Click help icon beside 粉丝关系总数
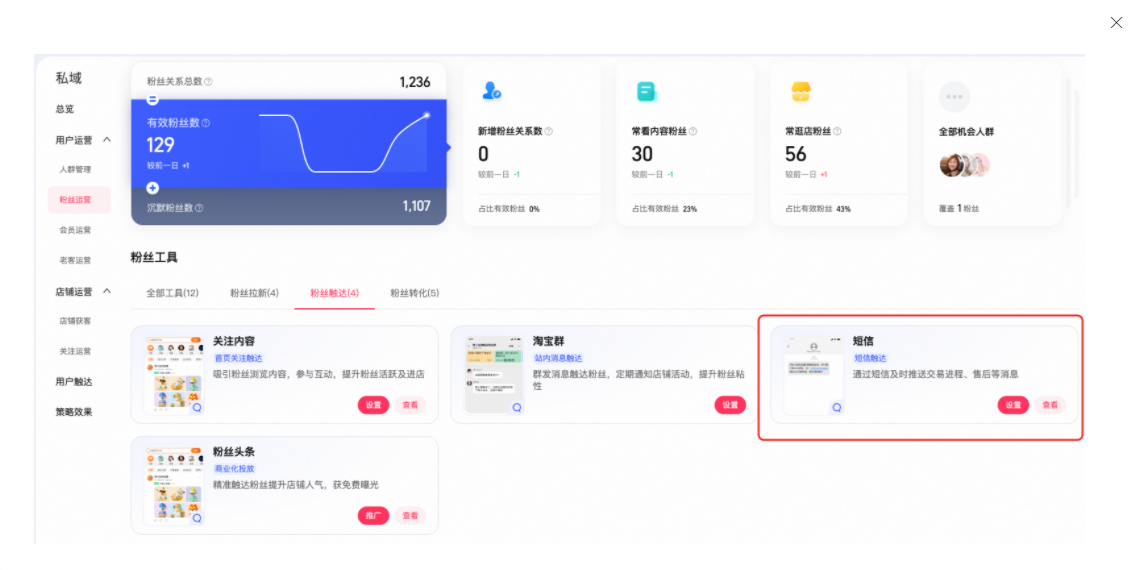The image size is (1145, 570). tap(209, 82)
